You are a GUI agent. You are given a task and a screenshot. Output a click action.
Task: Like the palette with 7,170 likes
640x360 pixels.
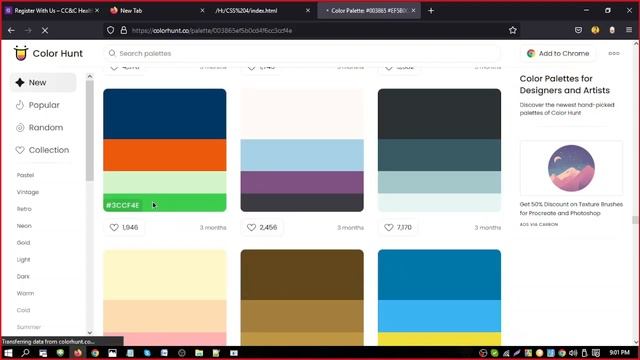click(389, 227)
